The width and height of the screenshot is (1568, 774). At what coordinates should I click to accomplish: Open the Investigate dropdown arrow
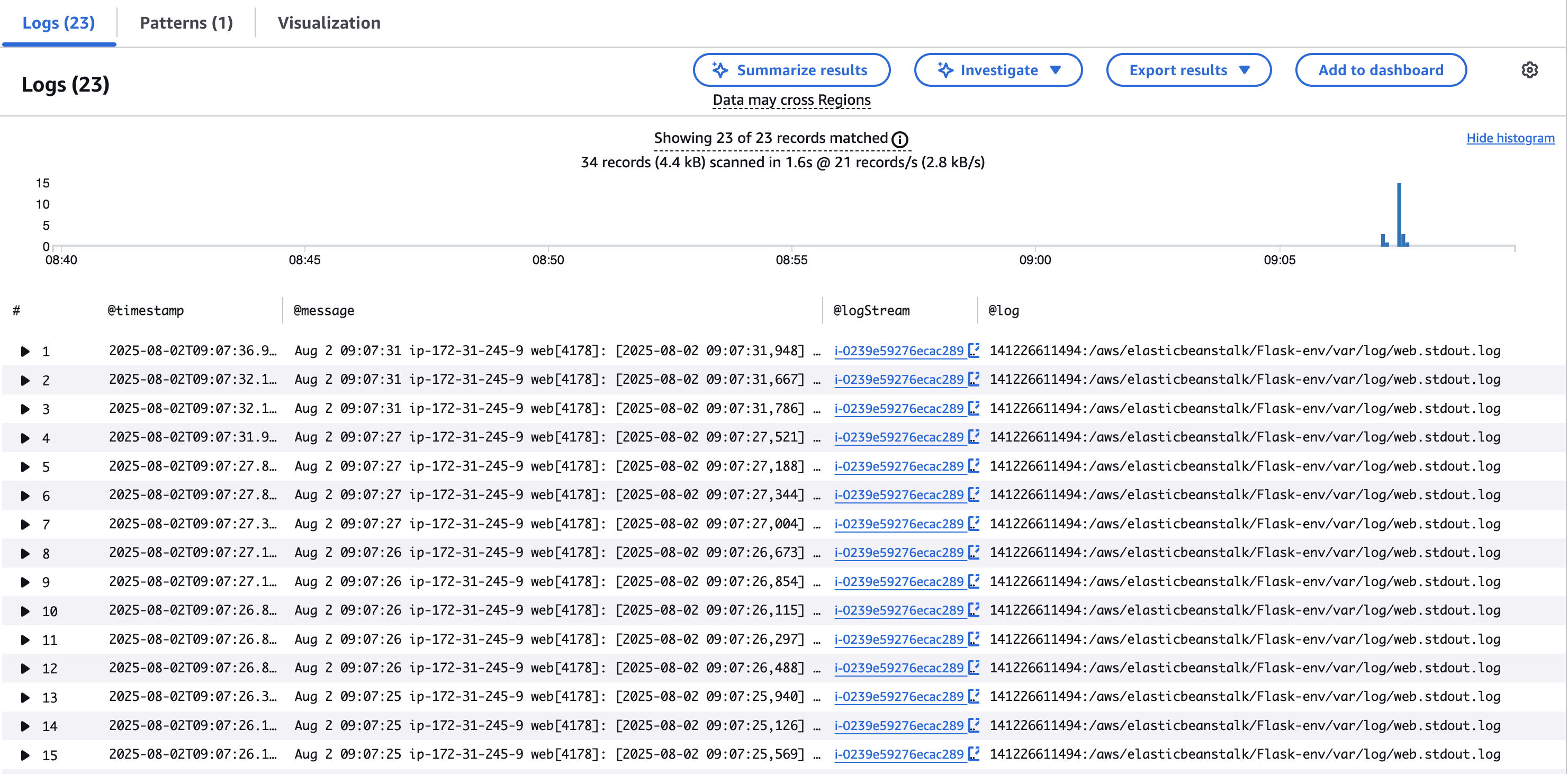[1056, 70]
